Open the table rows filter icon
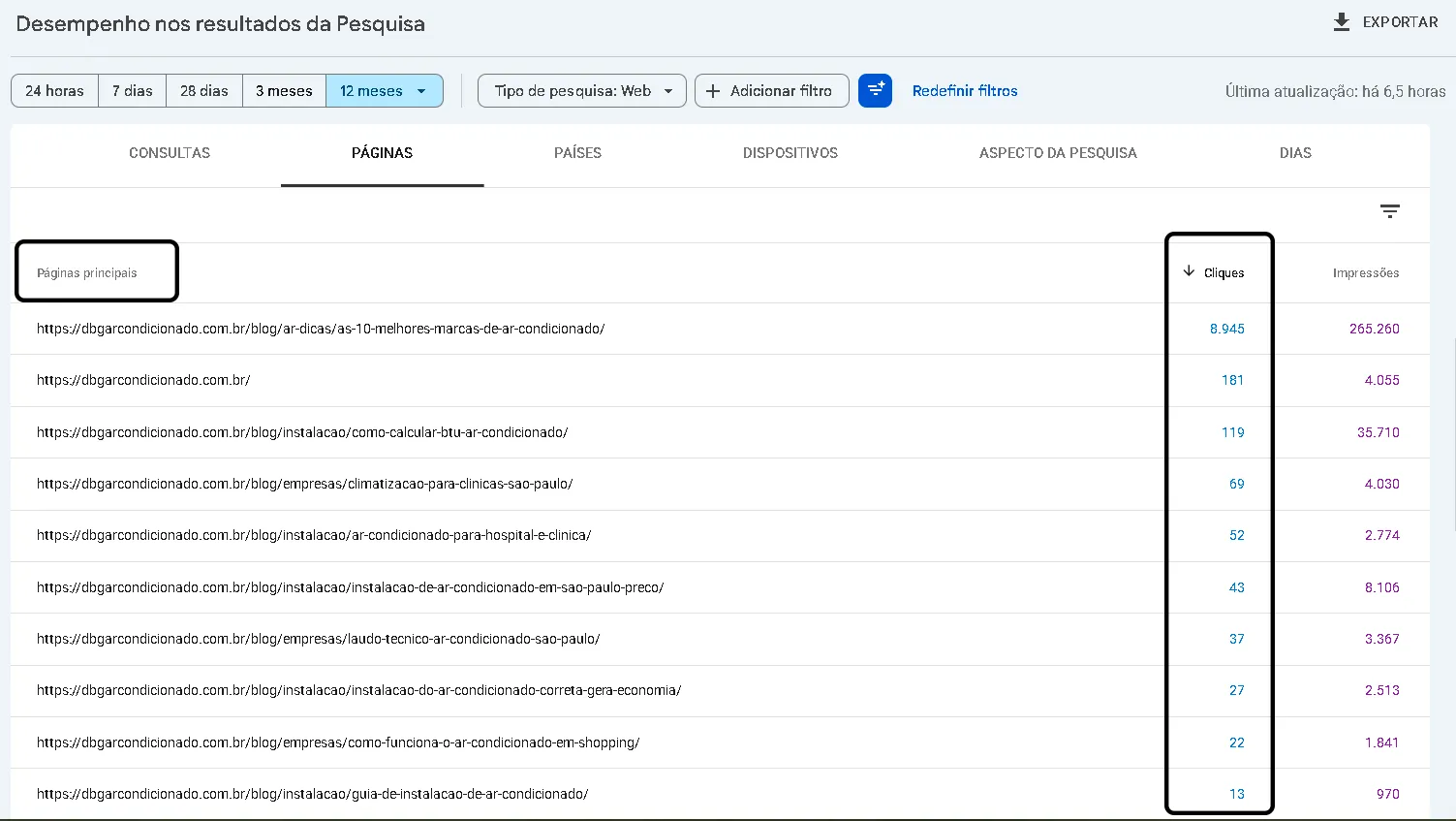 [x=1390, y=211]
